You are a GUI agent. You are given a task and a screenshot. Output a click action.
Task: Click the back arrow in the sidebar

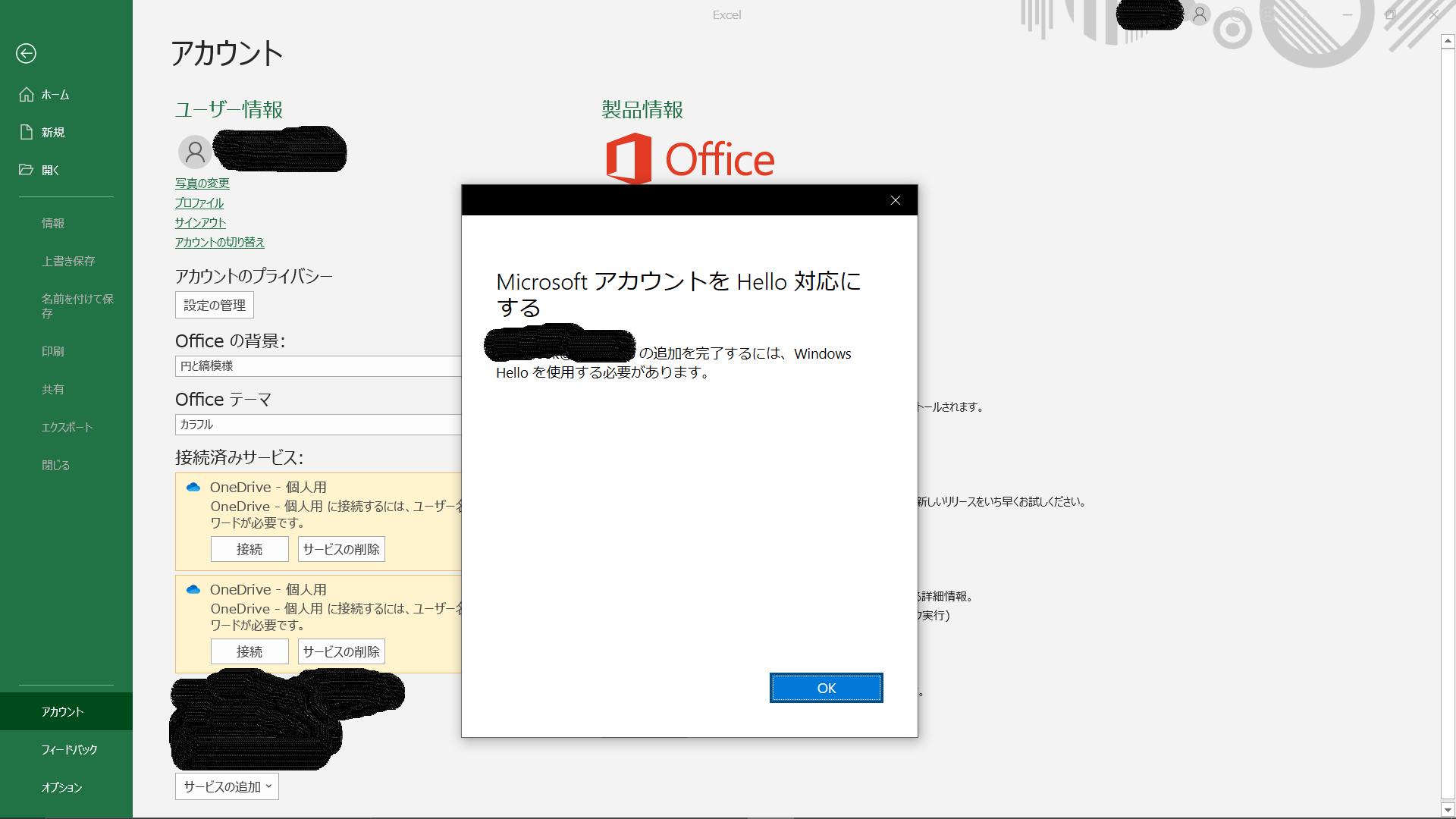pos(26,53)
